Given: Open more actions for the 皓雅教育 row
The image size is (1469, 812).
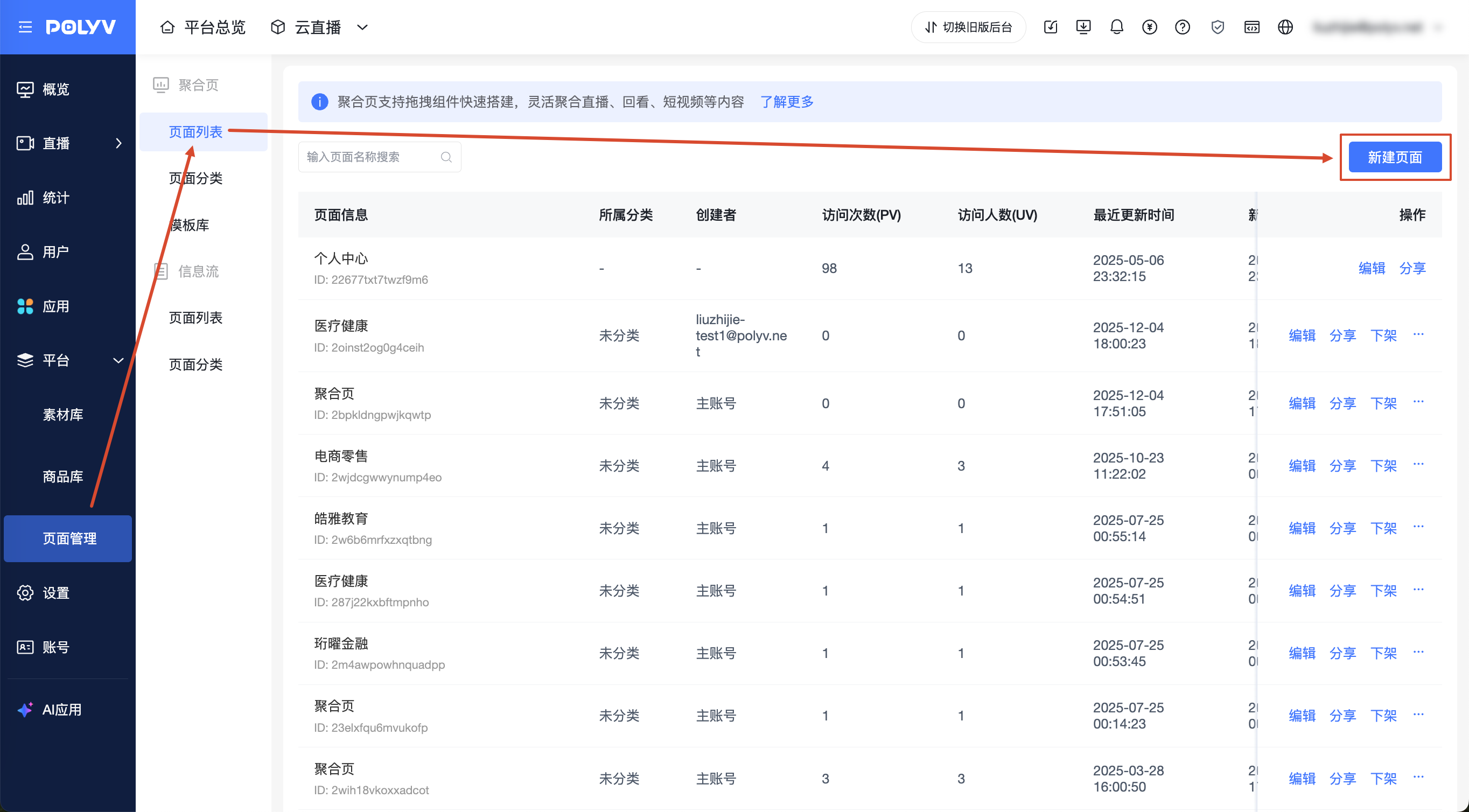Looking at the screenshot, I should [x=1419, y=528].
